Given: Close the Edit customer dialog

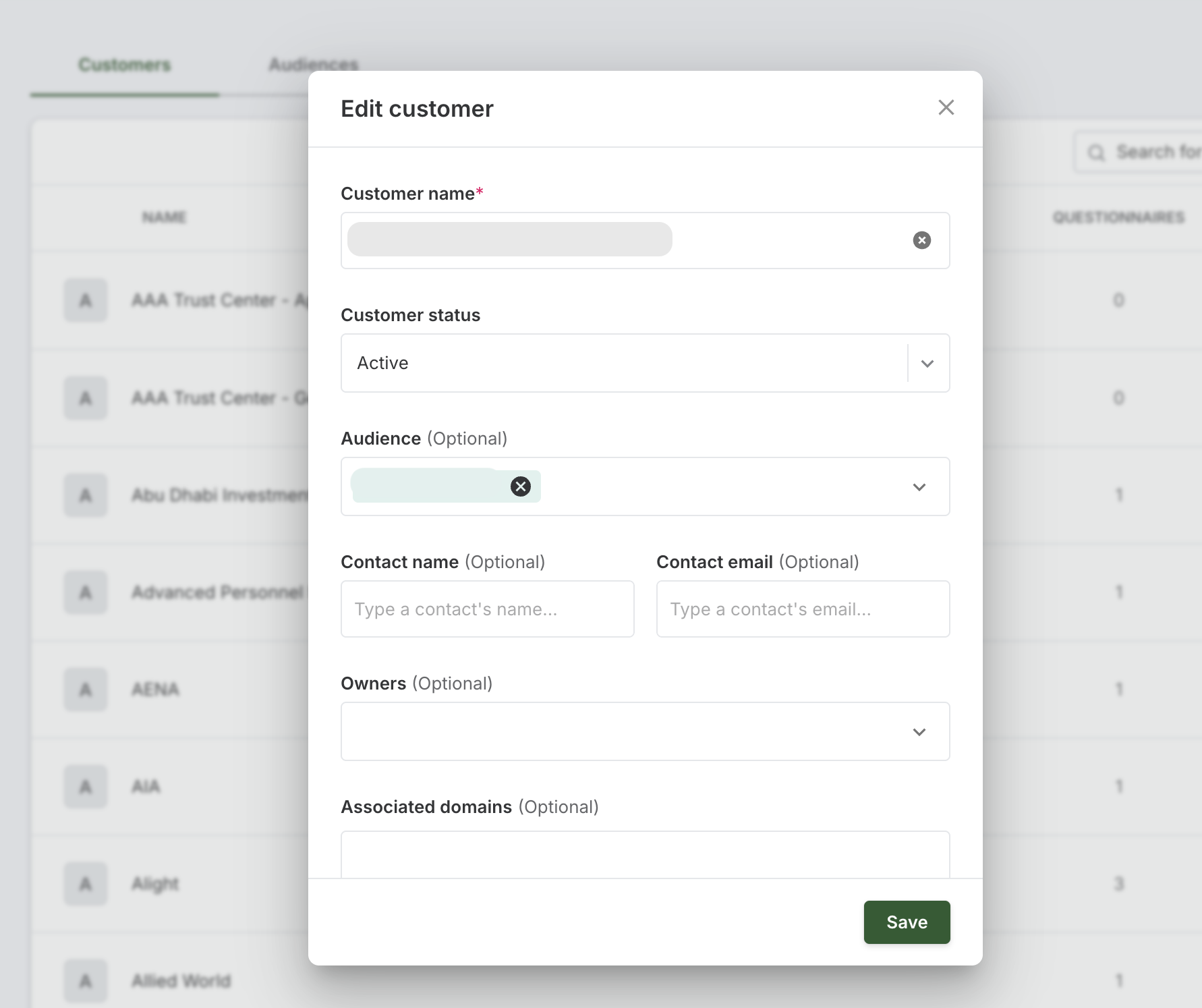Looking at the screenshot, I should (x=946, y=108).
